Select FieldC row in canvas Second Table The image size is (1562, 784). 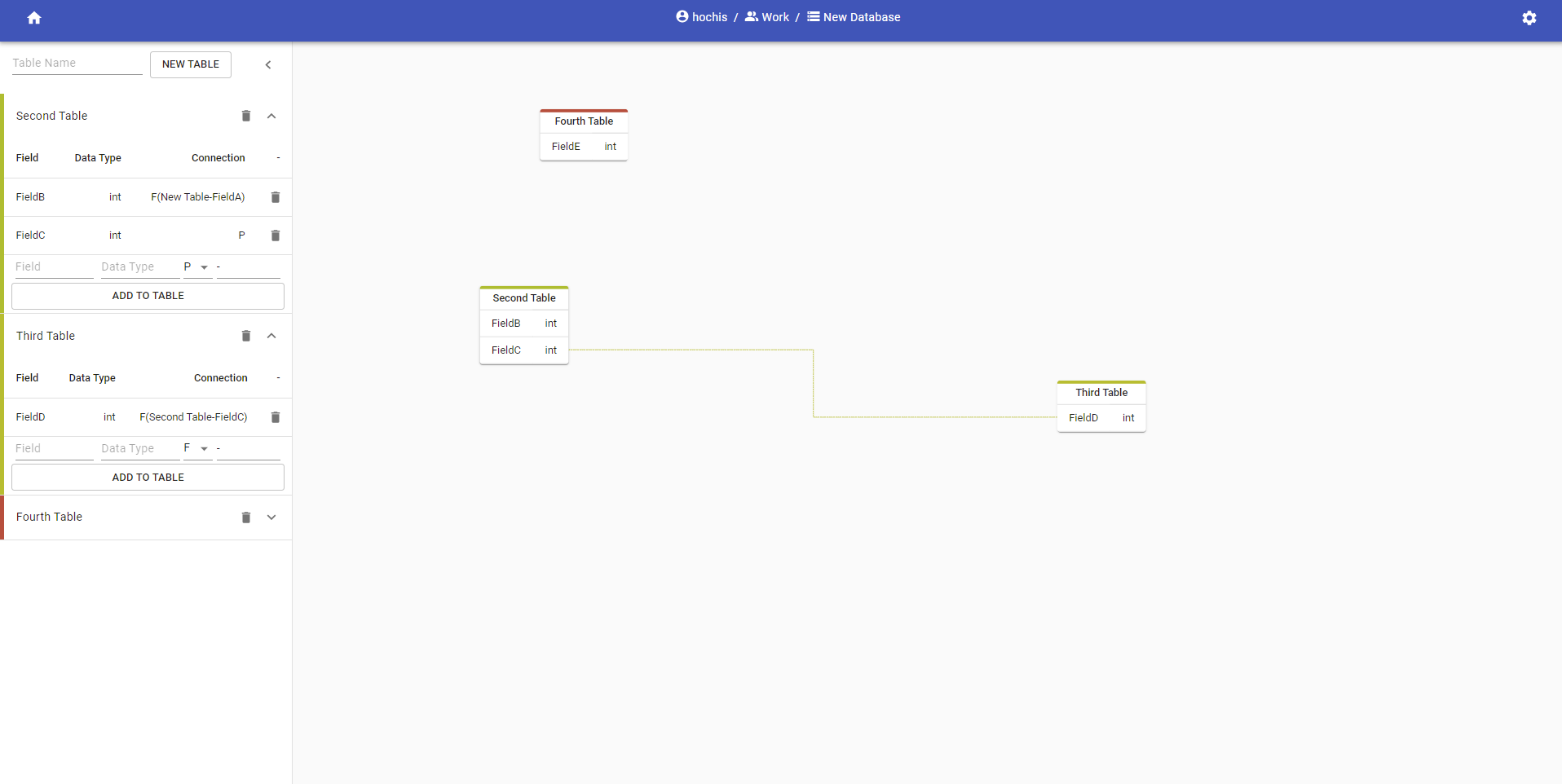524,350
